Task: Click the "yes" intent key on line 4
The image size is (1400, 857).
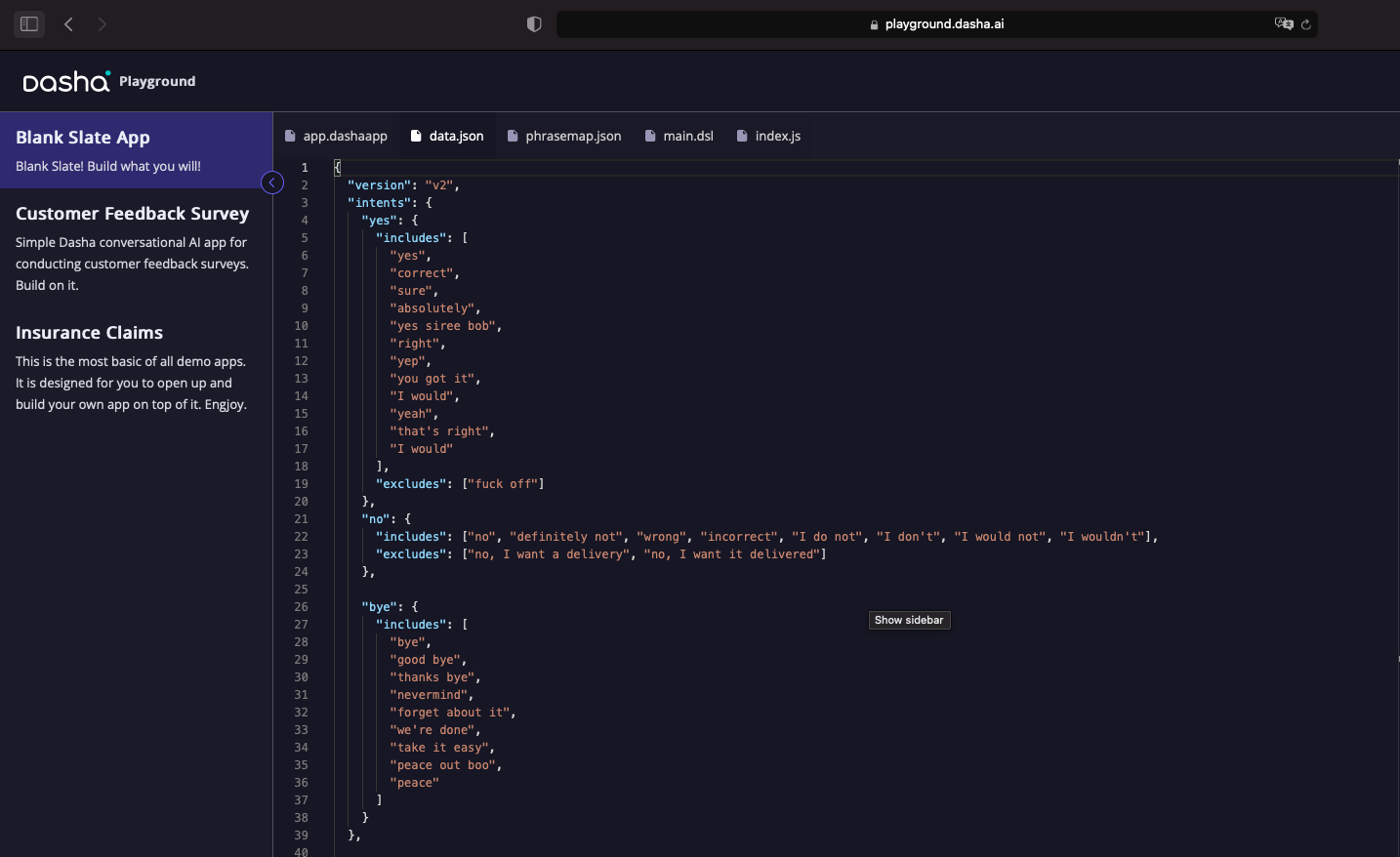Action: tap(379, 221)
